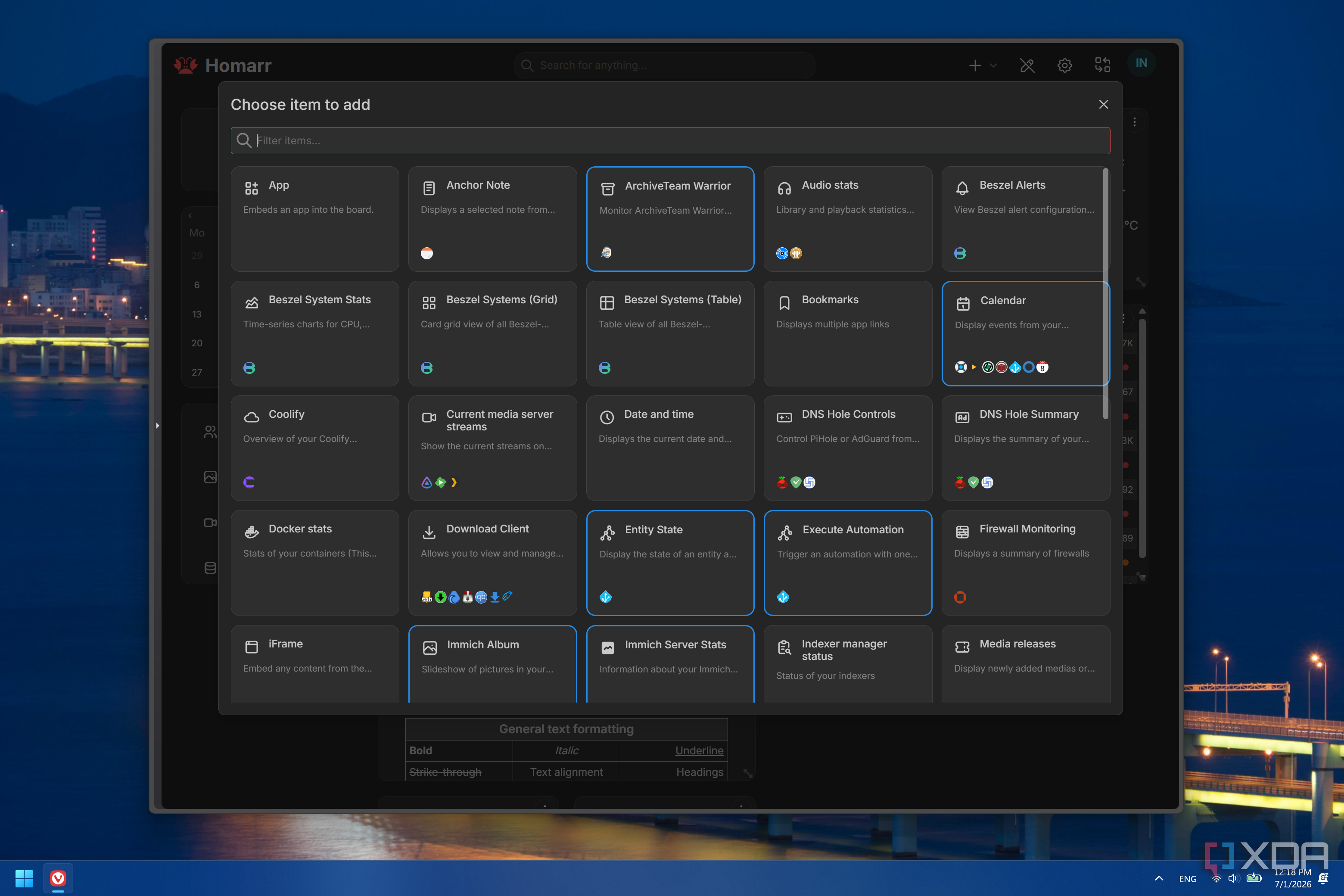Click the 'Choose item to add' dialog title
Screen dimensions: 1344x896
click(x=300, y=105)
